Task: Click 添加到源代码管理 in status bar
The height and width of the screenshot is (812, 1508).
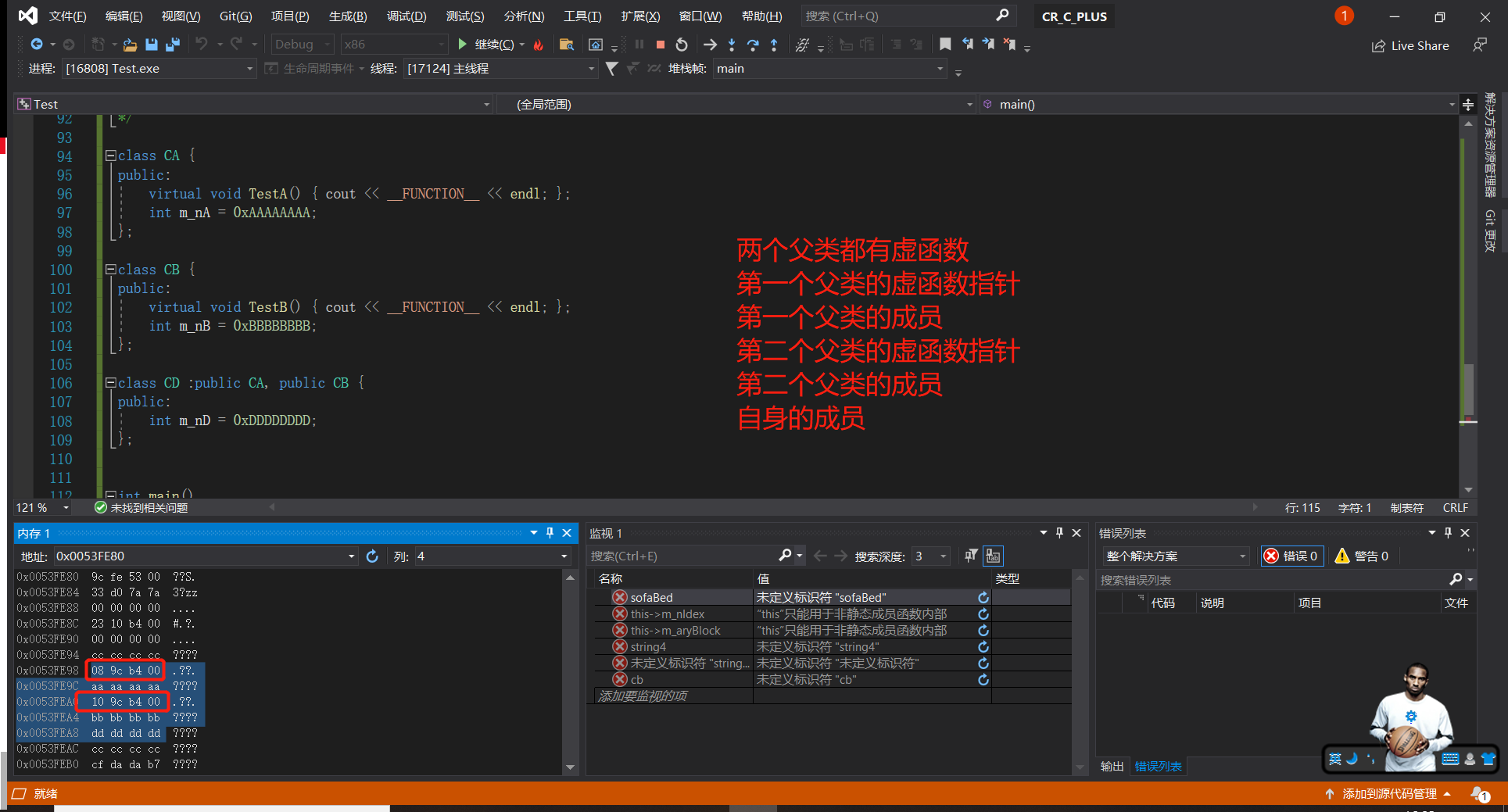Action: [x=1388, y=794]
